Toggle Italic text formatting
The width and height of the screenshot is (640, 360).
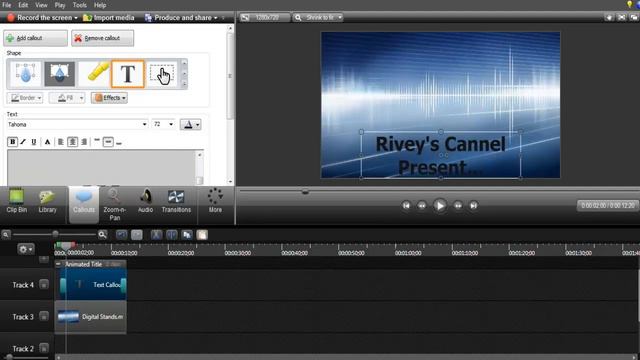[x=23, y=142]
